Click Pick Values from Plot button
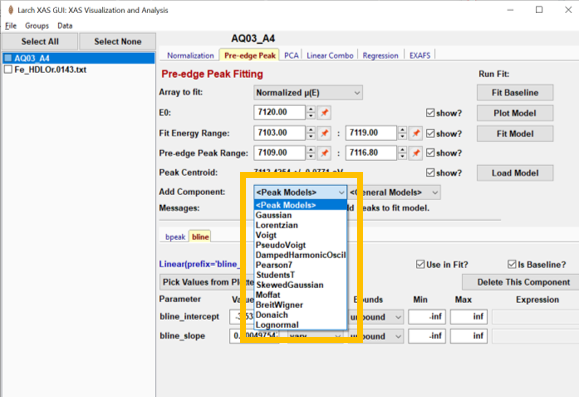The height and width of the screenshot is (397, 579). pos(208,282)
